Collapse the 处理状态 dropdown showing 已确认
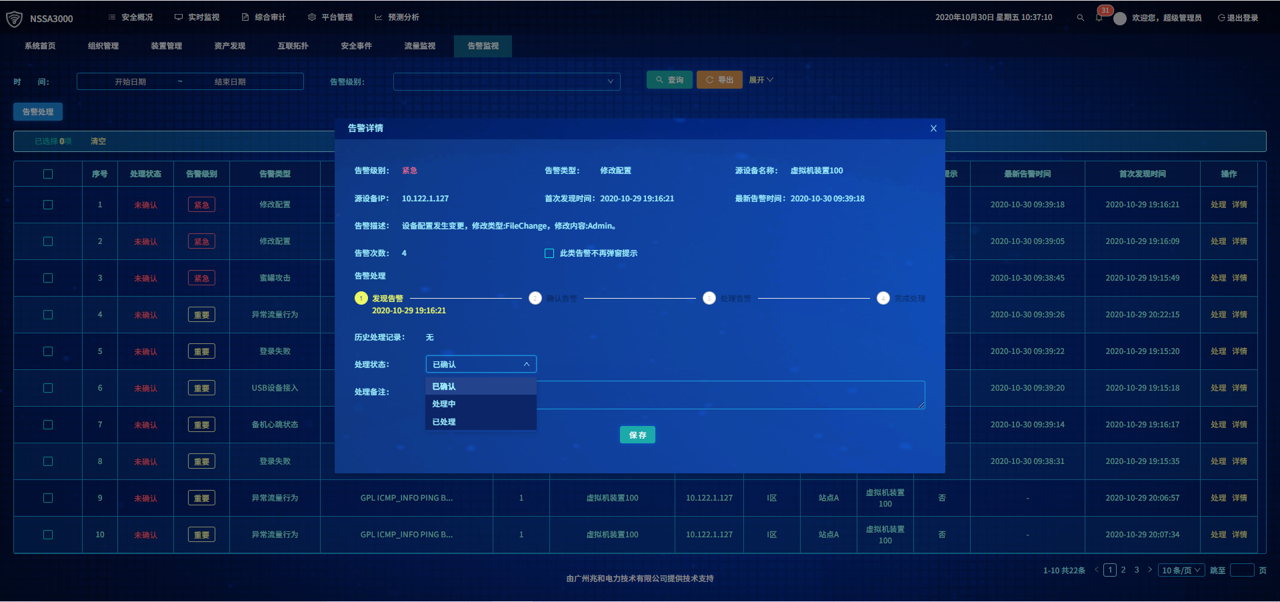Viewport: 1280px width, 602px height. pos(481,364)
